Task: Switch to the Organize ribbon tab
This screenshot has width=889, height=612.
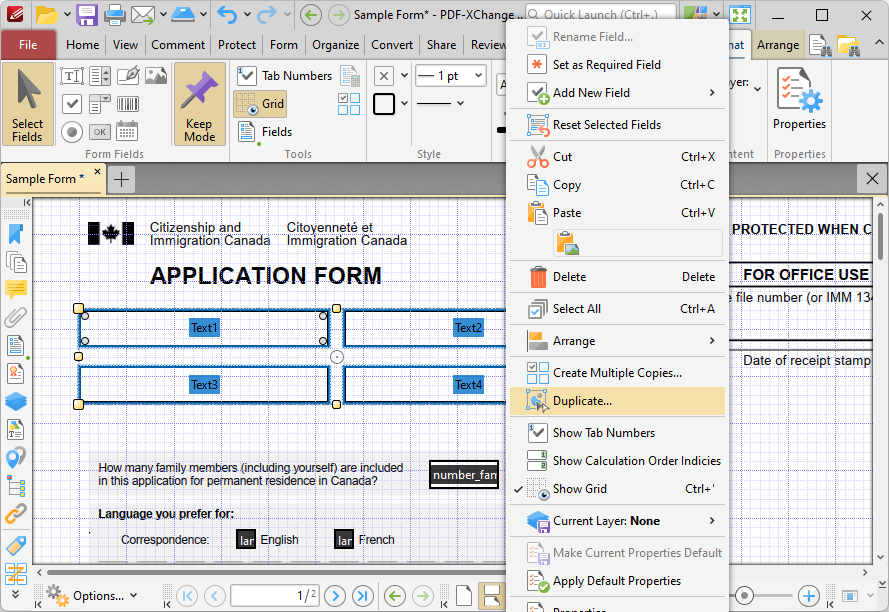Action: coord(335,45)
